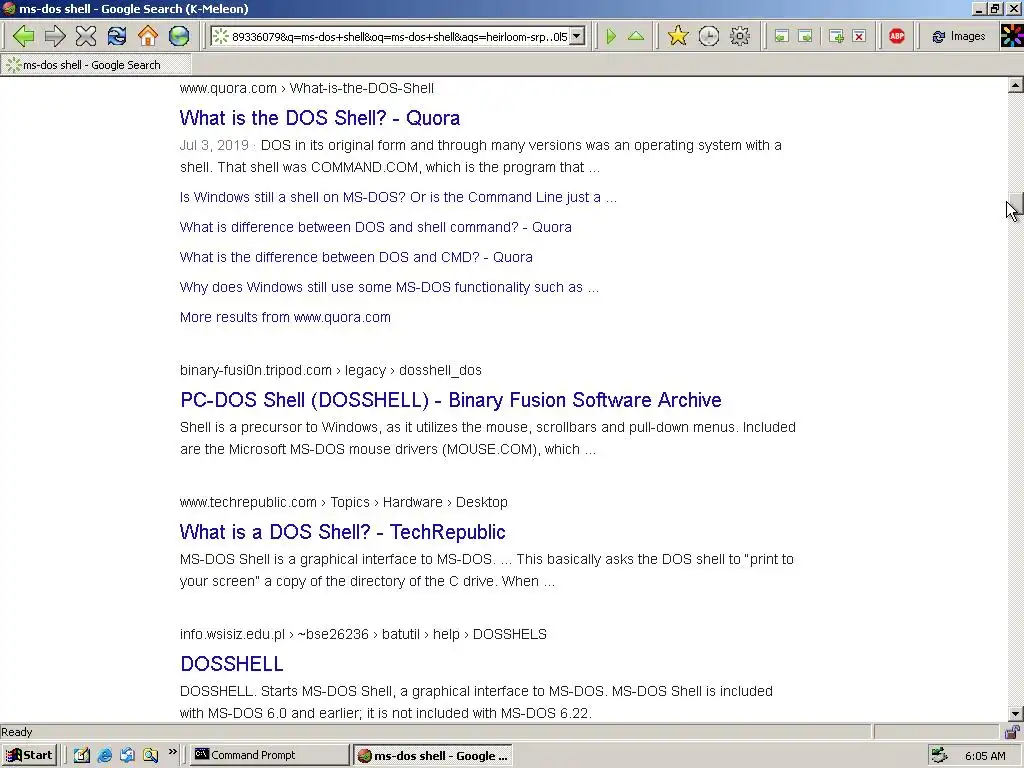Open history with the clock icon
The width and height of the screenshot is (1024, 768).
(709, 37)
